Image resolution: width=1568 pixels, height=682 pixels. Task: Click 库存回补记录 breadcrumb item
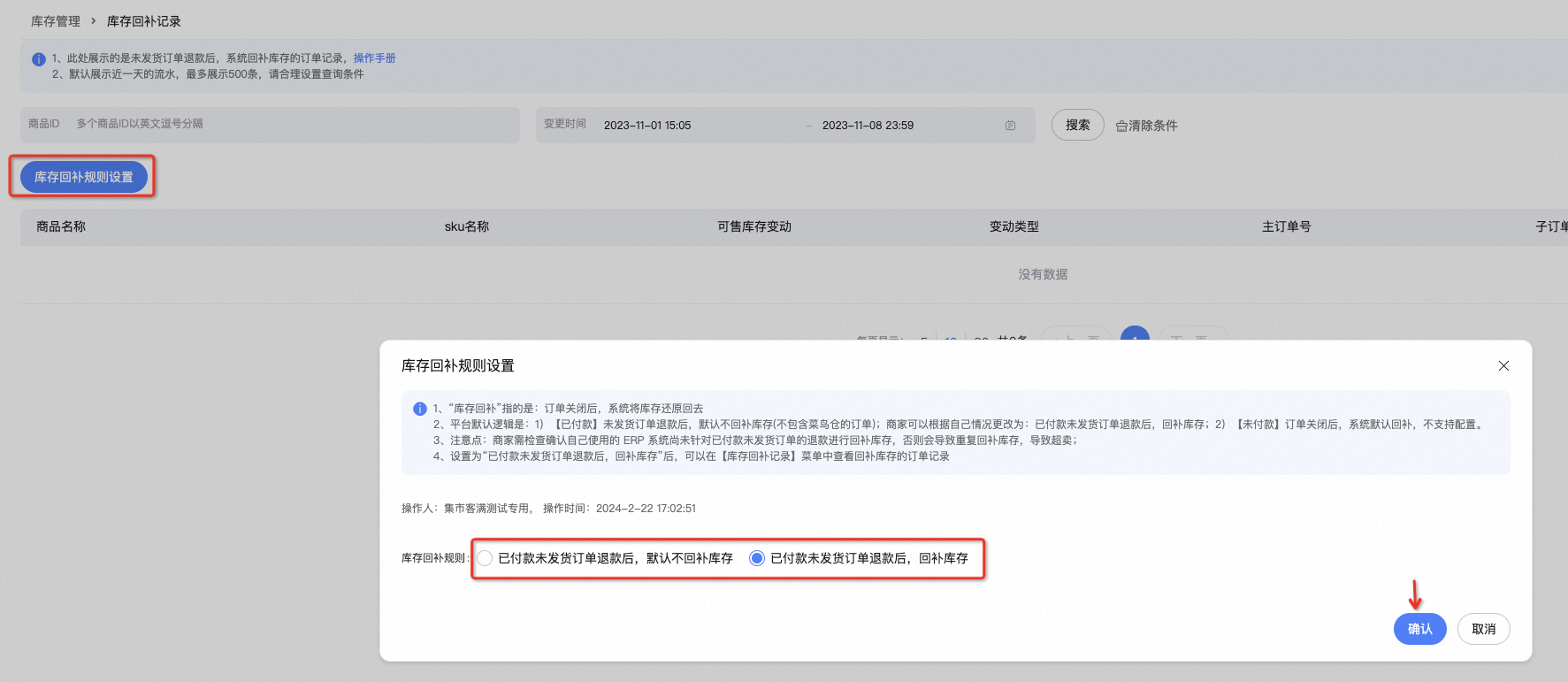(144, 21)
